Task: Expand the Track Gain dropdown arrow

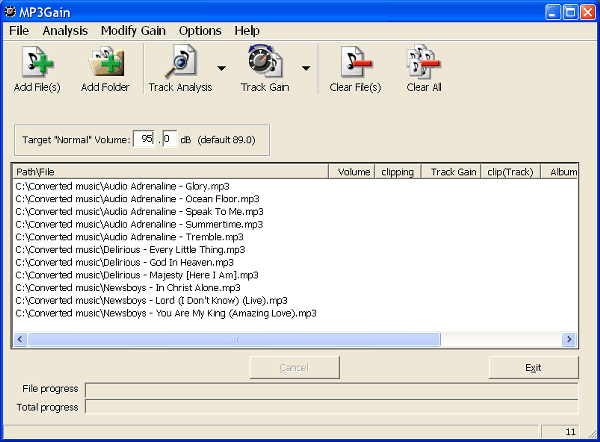Action: (x=306, y=69)
